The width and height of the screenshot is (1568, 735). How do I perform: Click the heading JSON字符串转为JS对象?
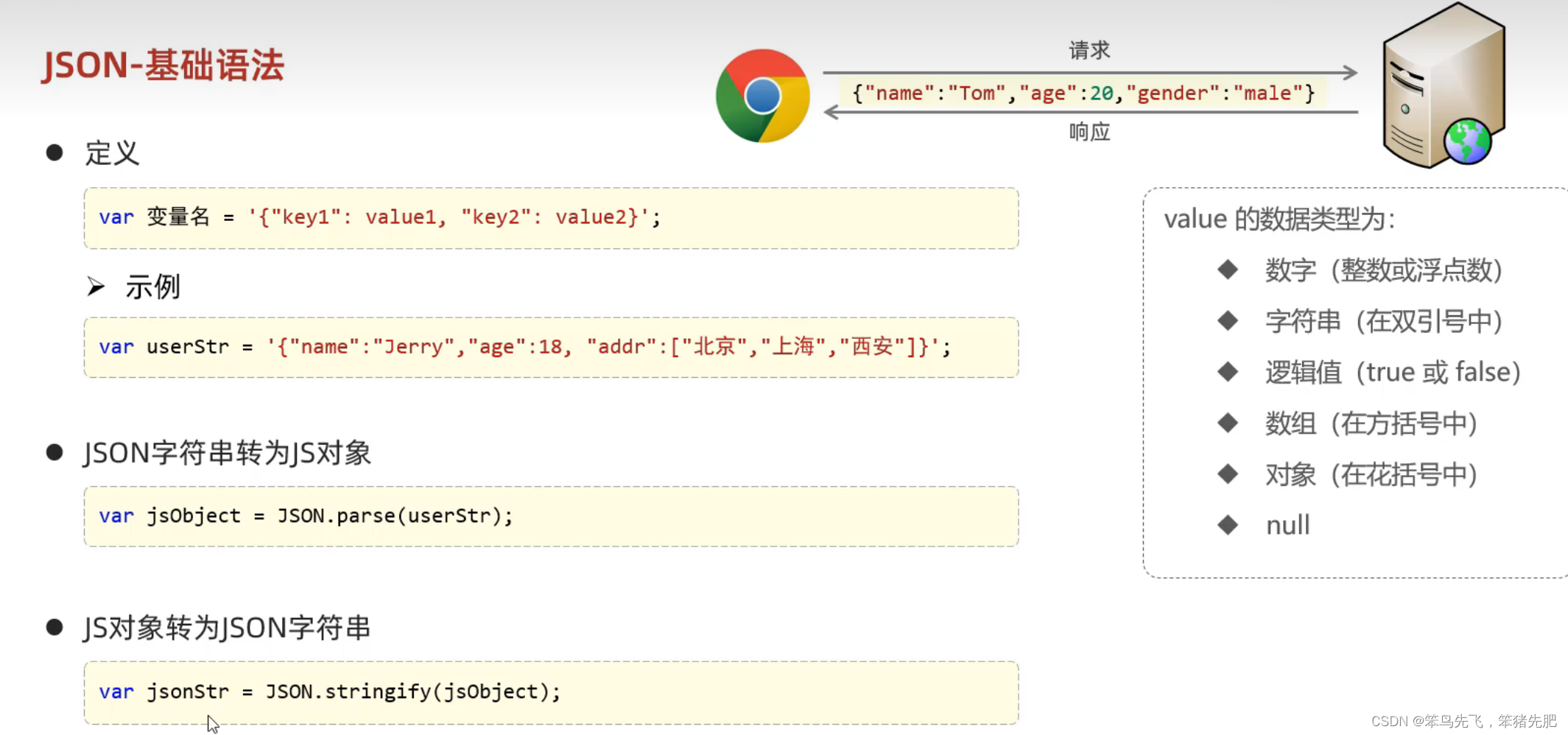[x=227, y=453]
